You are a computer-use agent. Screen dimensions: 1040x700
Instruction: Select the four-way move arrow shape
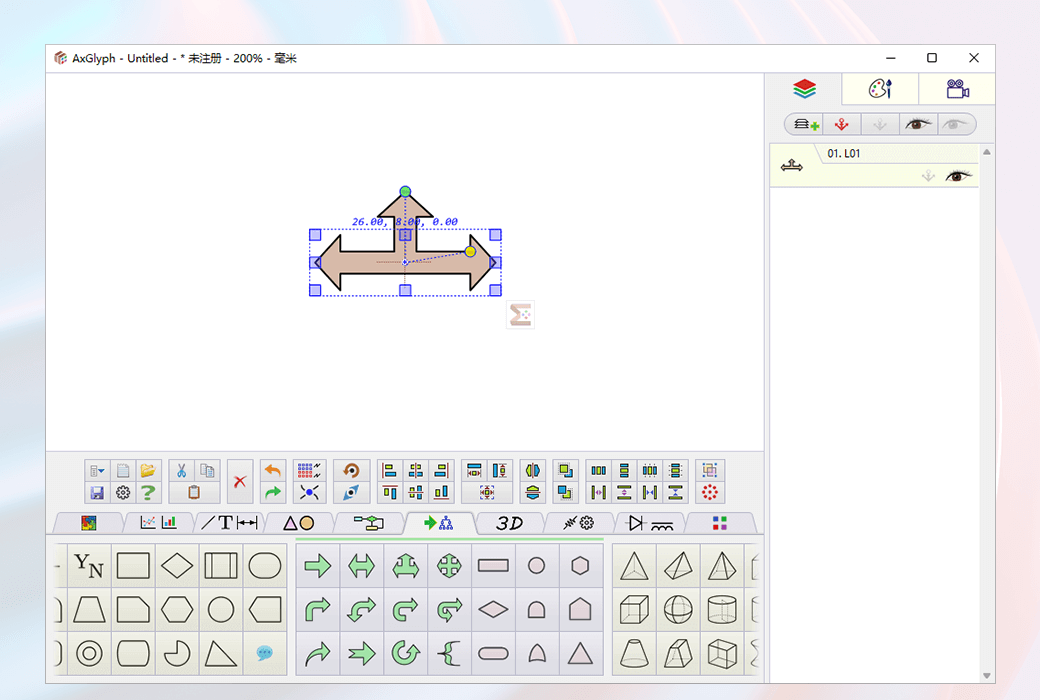tap(448, 565)
